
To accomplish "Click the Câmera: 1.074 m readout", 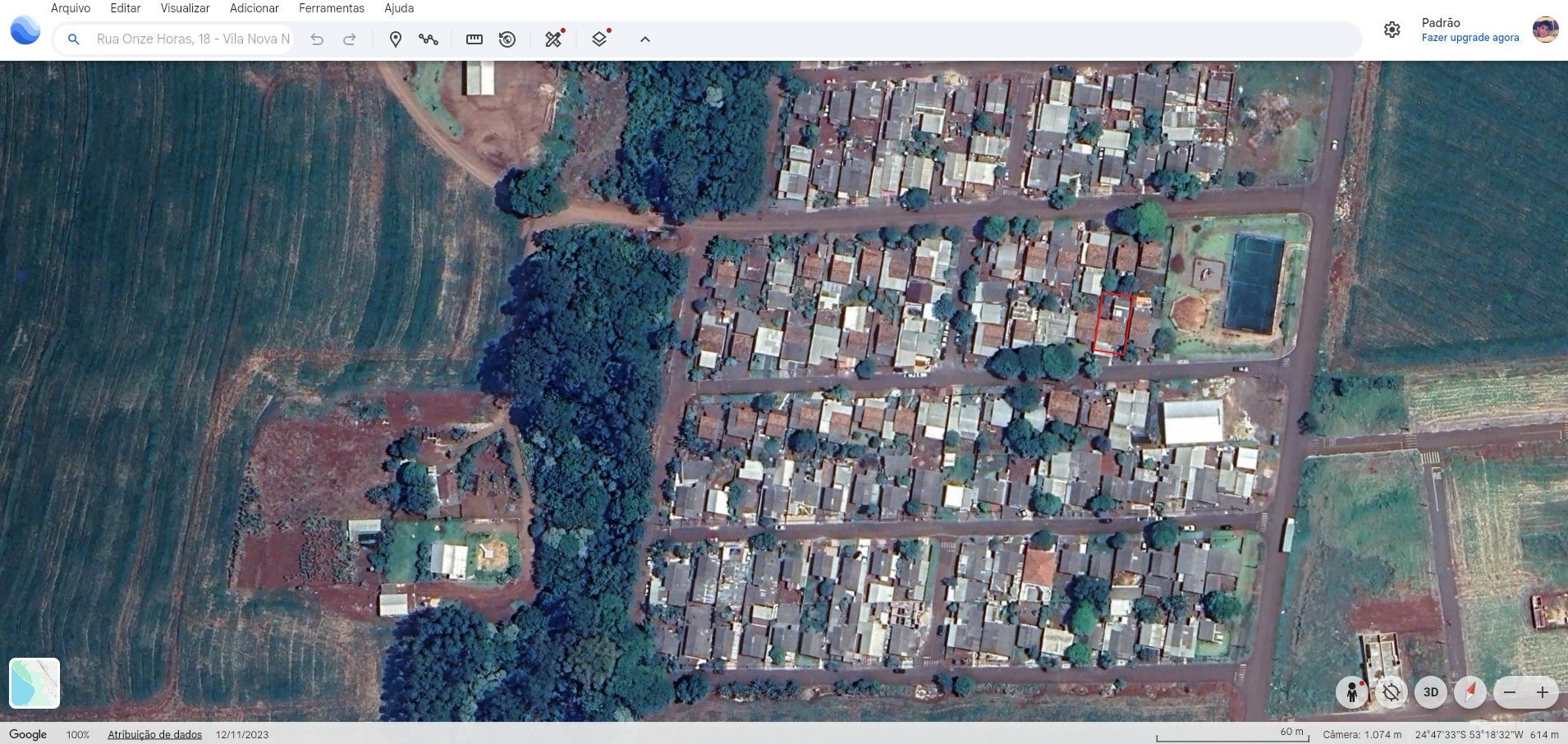I will point(1362,735).
